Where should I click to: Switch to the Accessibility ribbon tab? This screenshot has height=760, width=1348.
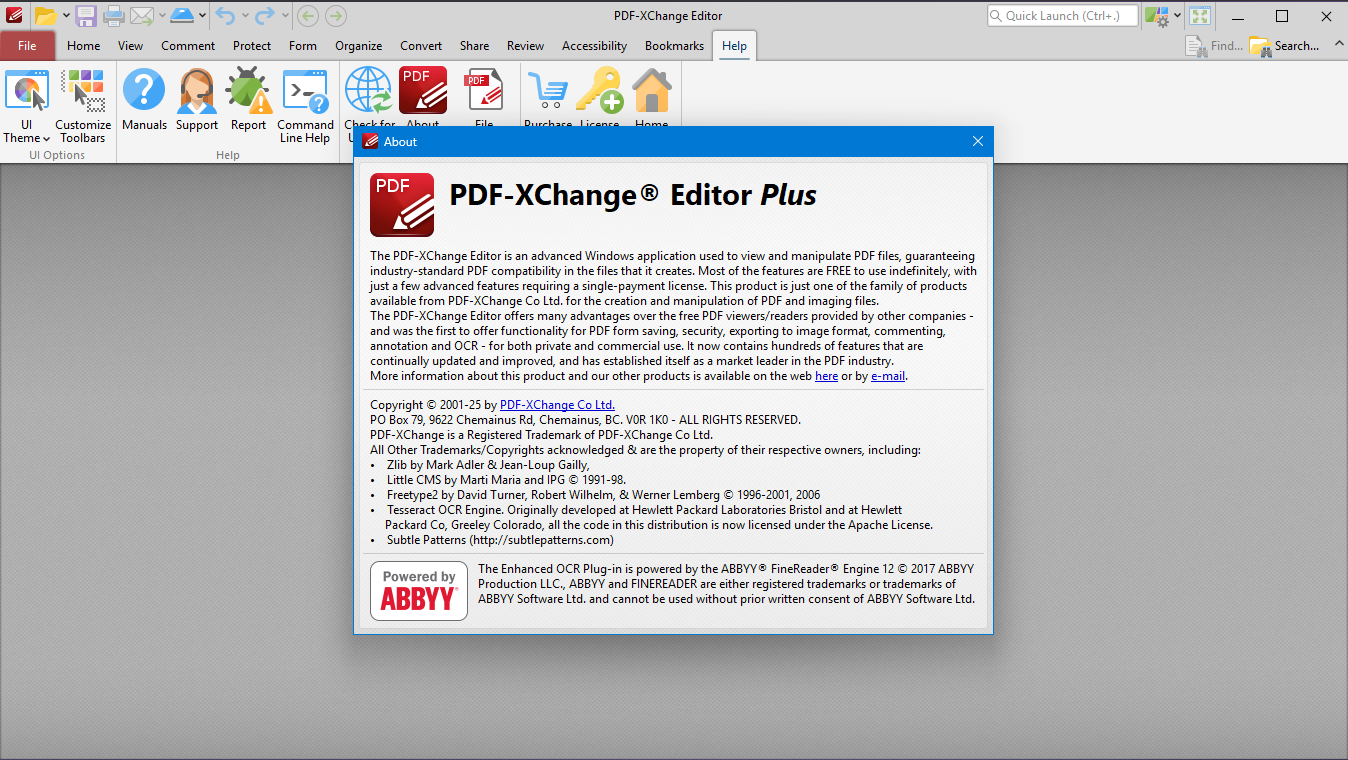pyautogui.click(x=594, y=46)
